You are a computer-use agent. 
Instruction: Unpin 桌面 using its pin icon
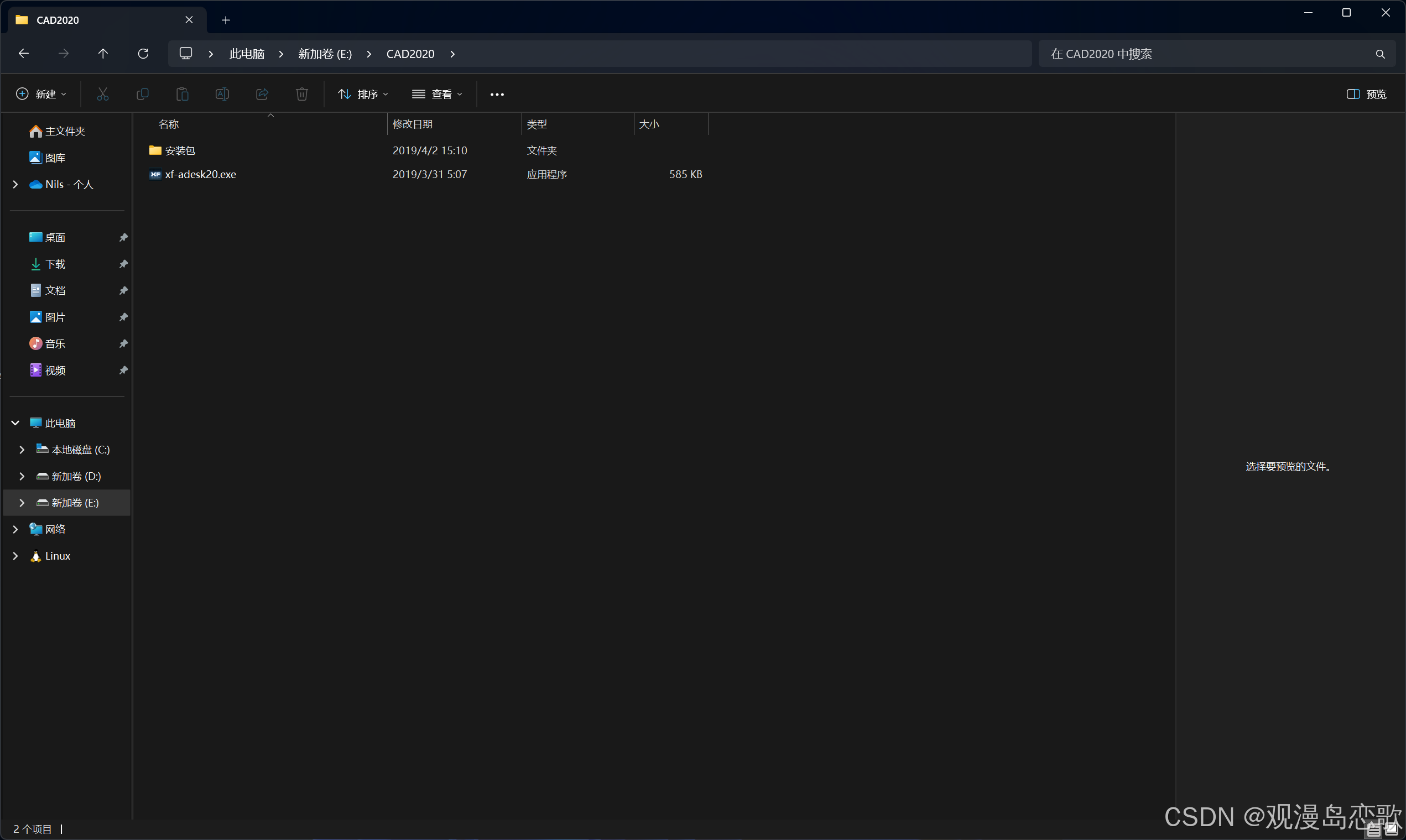click(x=123, y=238)
